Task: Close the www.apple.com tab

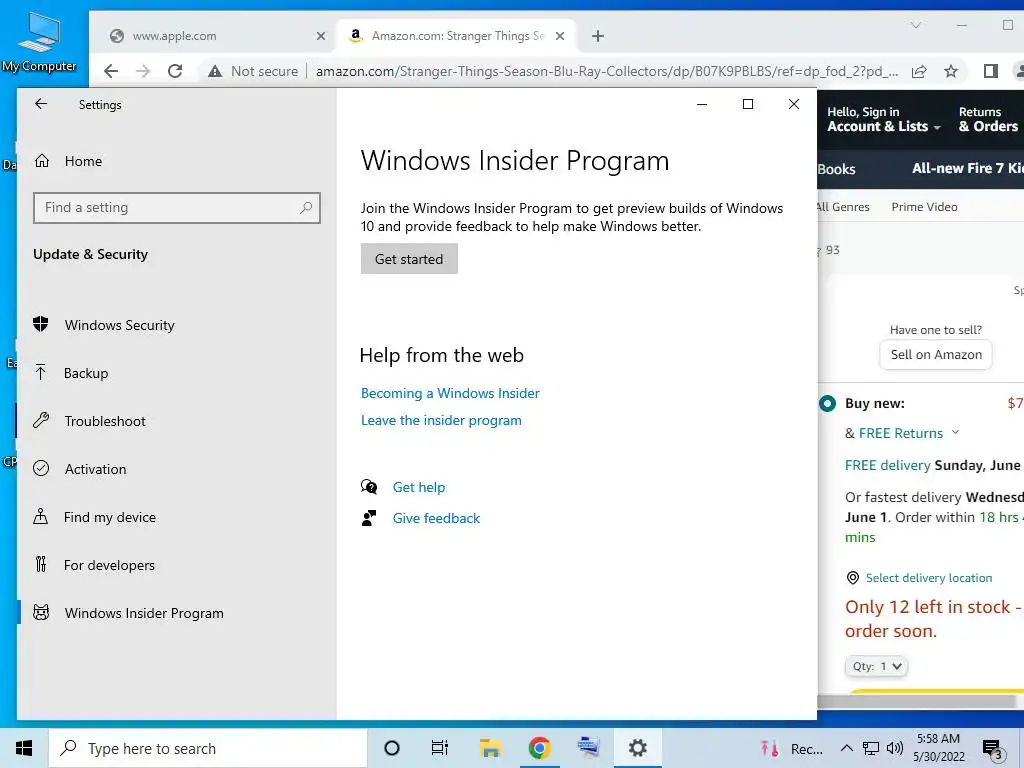Action: point(321,36)
